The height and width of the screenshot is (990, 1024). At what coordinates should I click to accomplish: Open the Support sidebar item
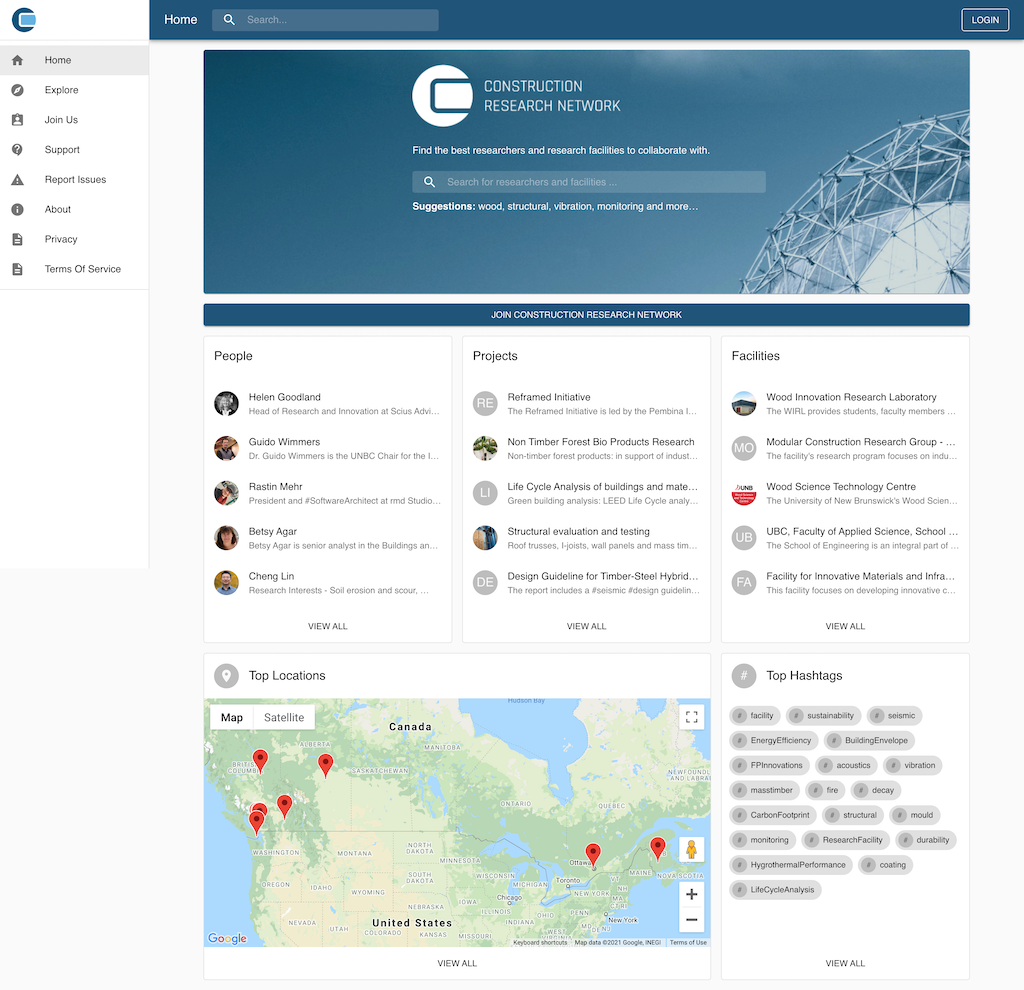[x=74, y=150]
